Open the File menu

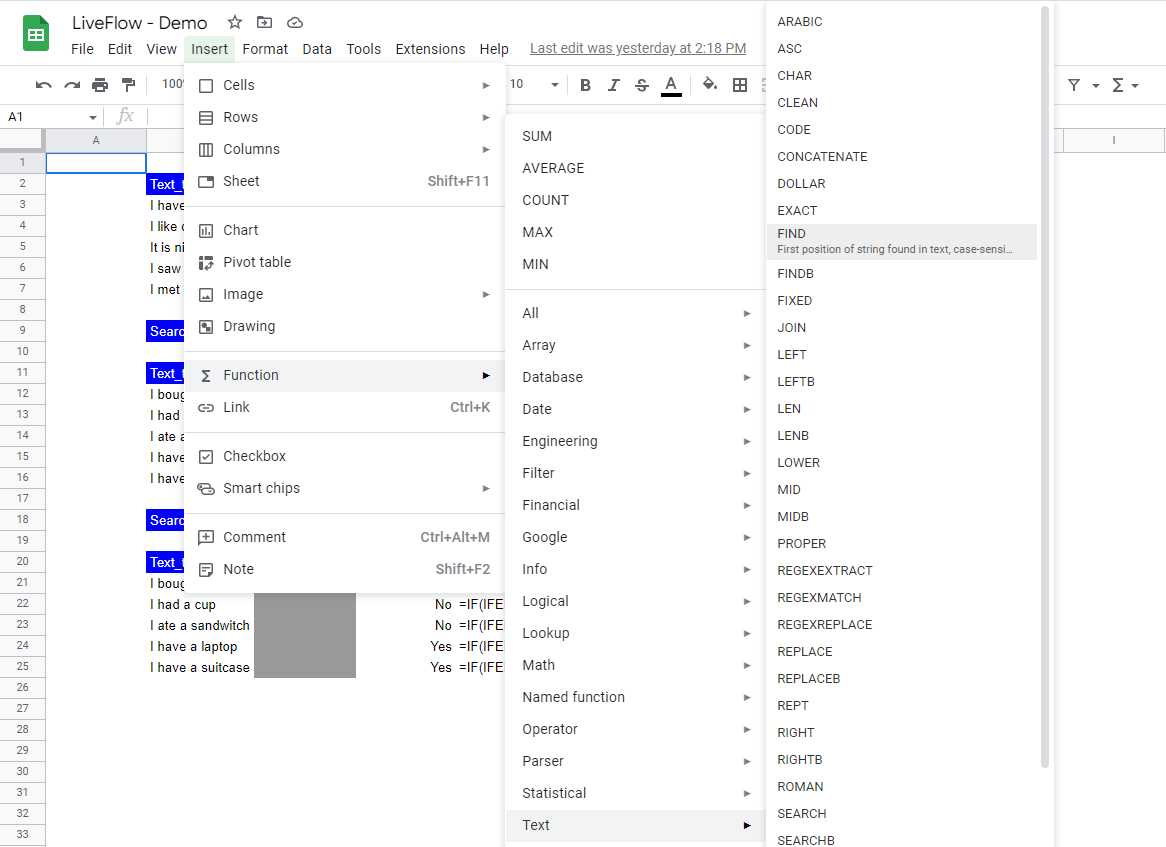click(83, 49)
